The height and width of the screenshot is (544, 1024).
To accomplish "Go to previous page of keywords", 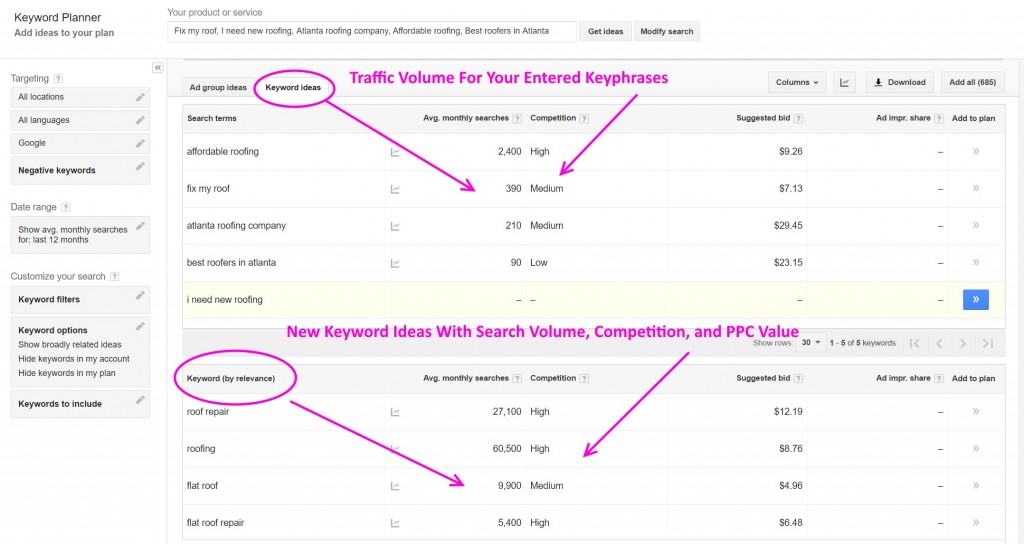I will (x=938, y=344).
